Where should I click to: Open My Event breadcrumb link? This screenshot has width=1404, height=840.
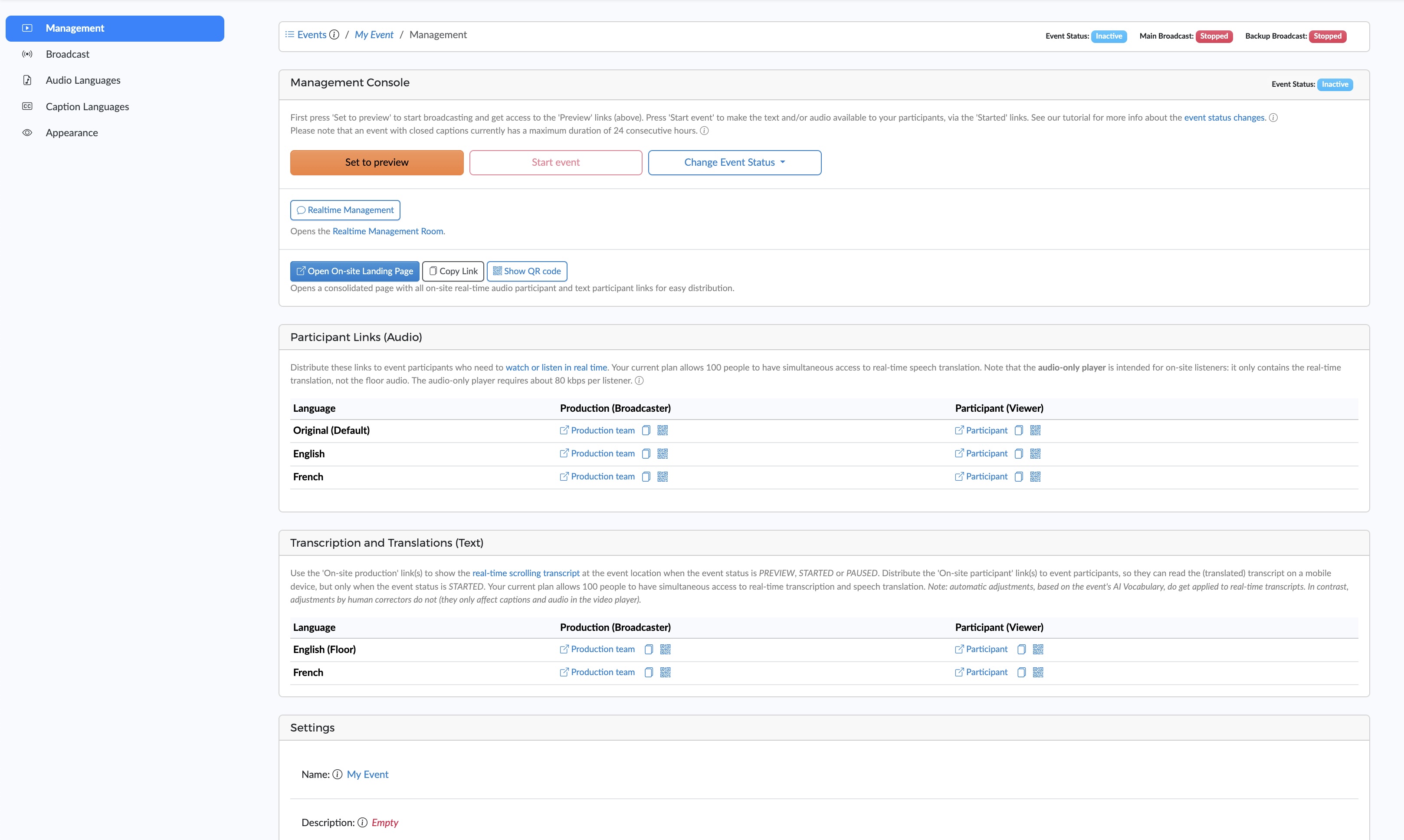click(x=374, y=35)
